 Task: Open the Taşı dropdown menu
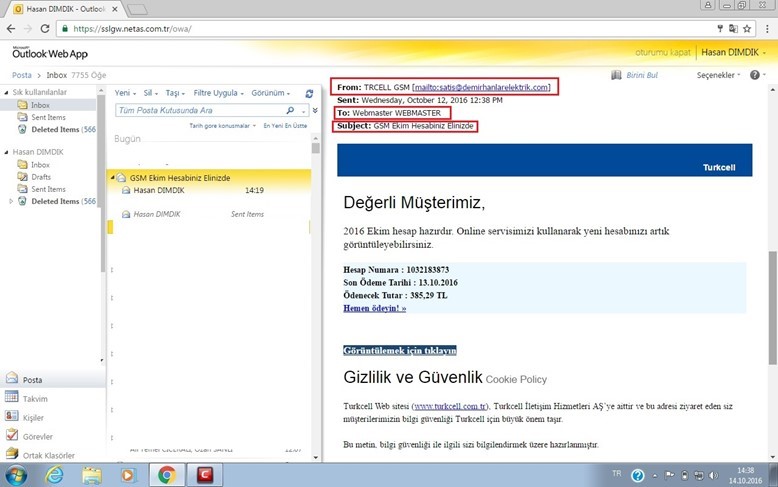pos(175,93)
